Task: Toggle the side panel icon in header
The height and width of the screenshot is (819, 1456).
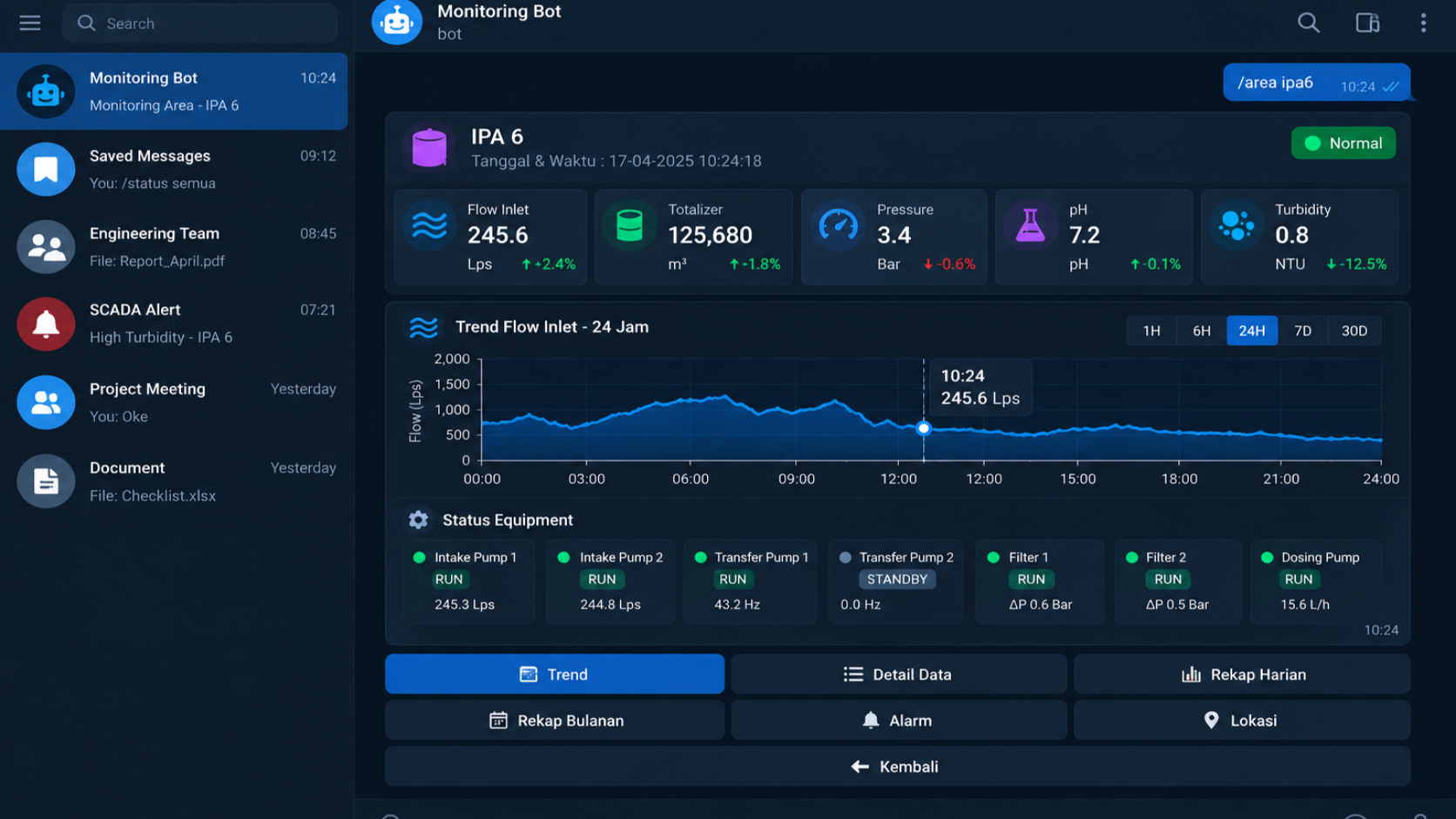Action: click(x=1367, y=23)
